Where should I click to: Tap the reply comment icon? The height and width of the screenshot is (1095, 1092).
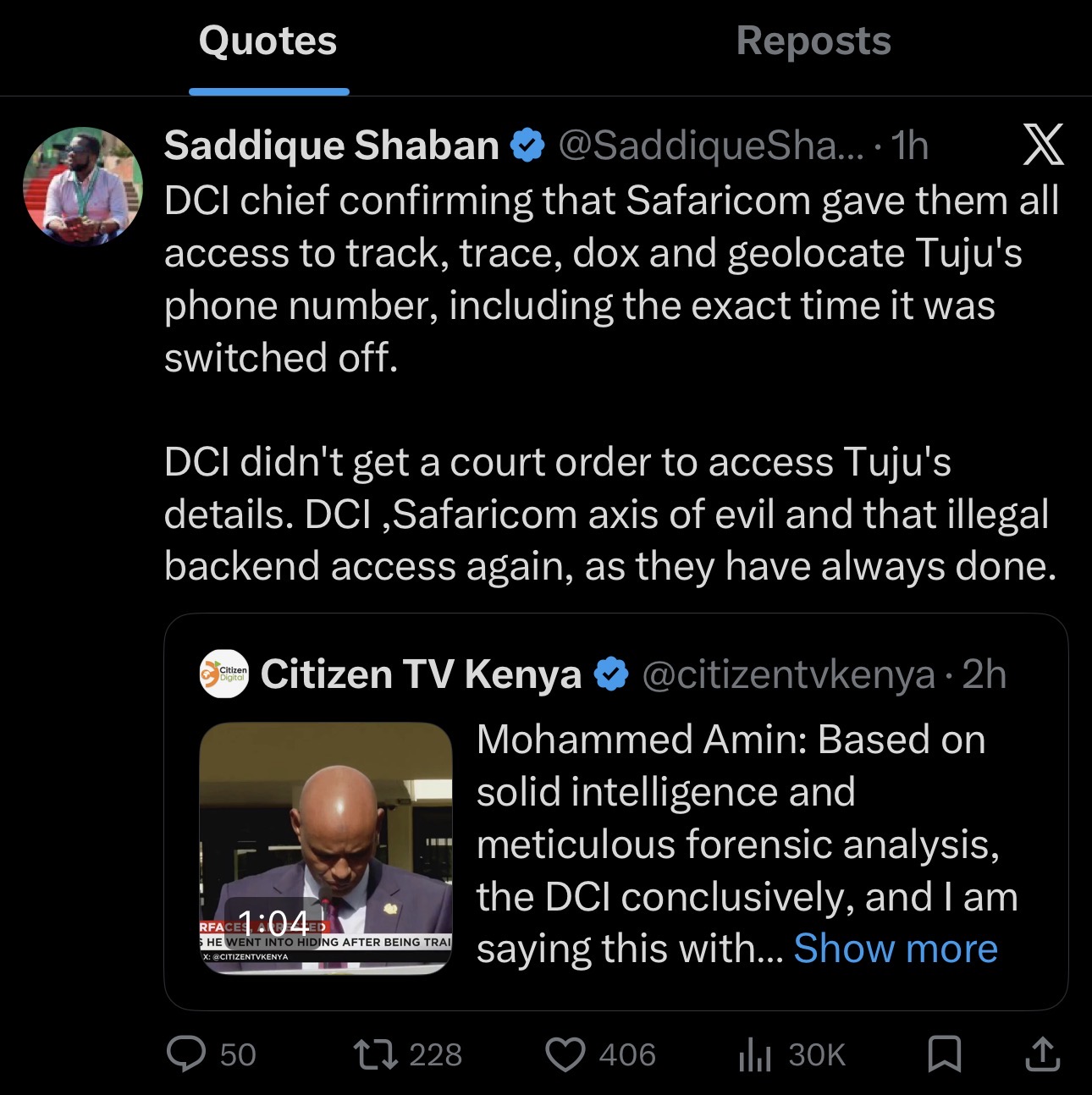(x=186, y=1054)
